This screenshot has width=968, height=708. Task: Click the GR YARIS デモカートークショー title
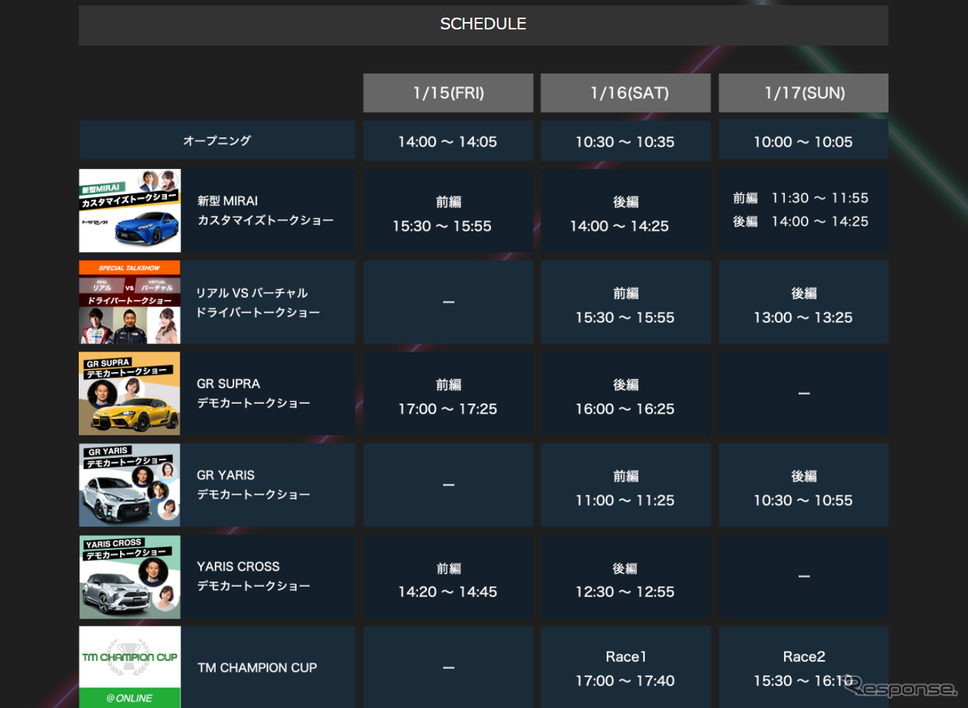click(x=253, y=485)
